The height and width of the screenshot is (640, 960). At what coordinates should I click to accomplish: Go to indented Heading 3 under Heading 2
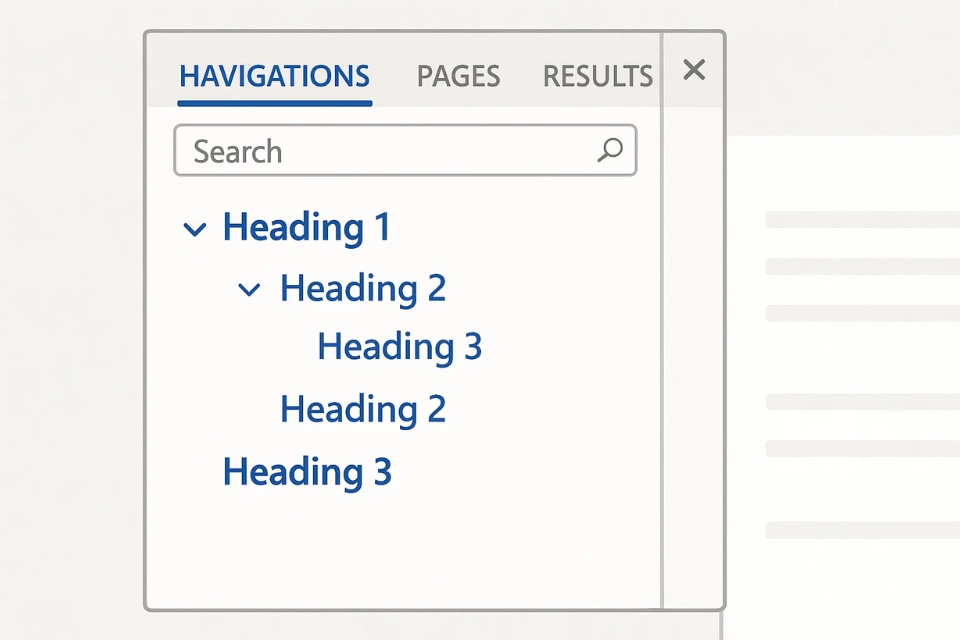tap(399, 347)
